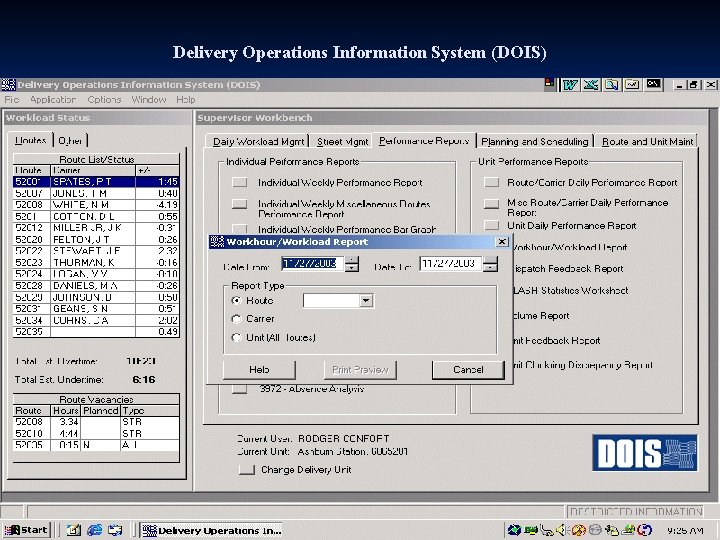The width and height of the screenshot is (720, 540).
Task: Select the Performance Reports tab
Action: point(424,141)
